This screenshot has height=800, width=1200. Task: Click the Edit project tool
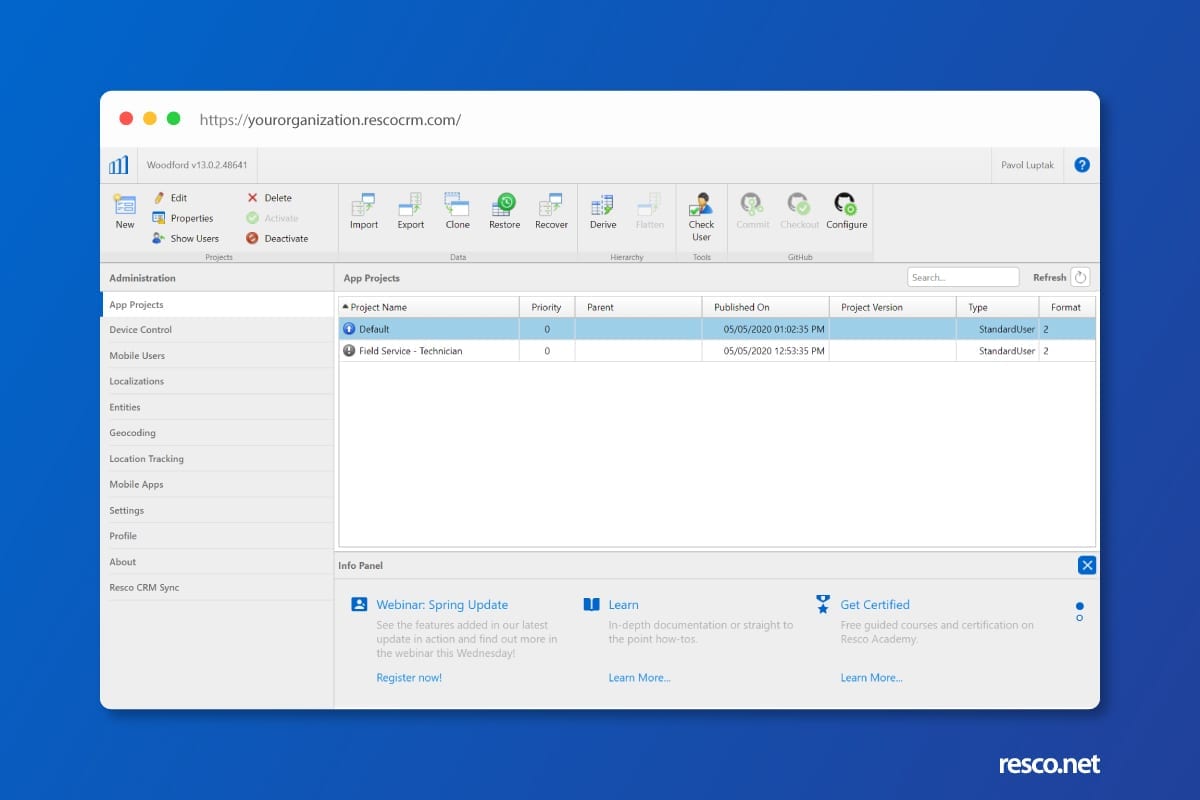pos(169,198)
